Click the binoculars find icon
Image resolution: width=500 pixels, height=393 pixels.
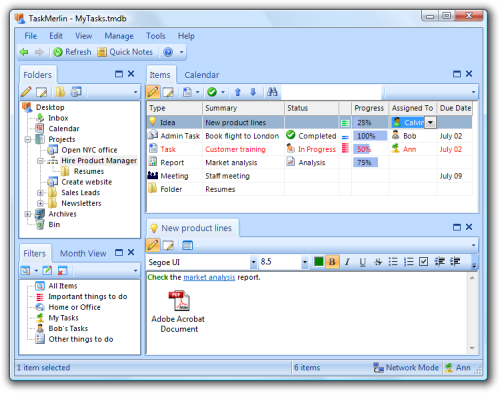(x=272, y=92)
